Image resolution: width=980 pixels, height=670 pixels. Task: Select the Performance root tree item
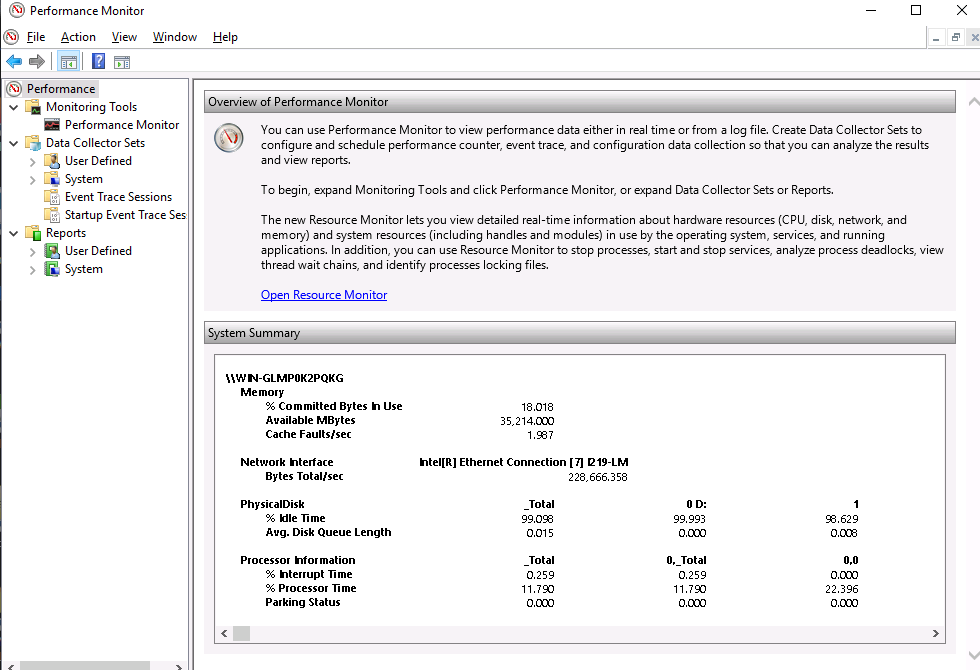pyautogui.click(x=61, y=89)
